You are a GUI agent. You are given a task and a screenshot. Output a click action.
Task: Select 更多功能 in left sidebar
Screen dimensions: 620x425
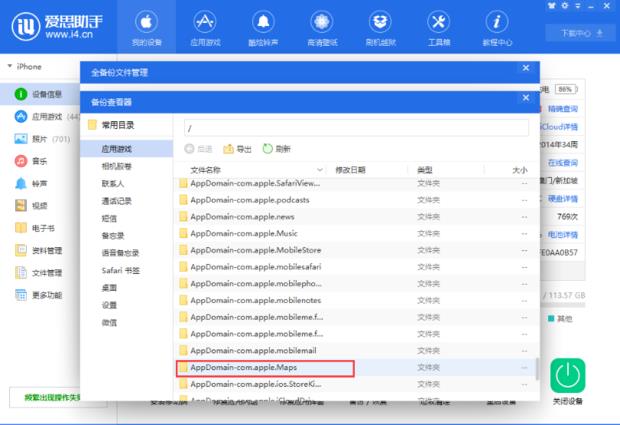tap(40, 295)
